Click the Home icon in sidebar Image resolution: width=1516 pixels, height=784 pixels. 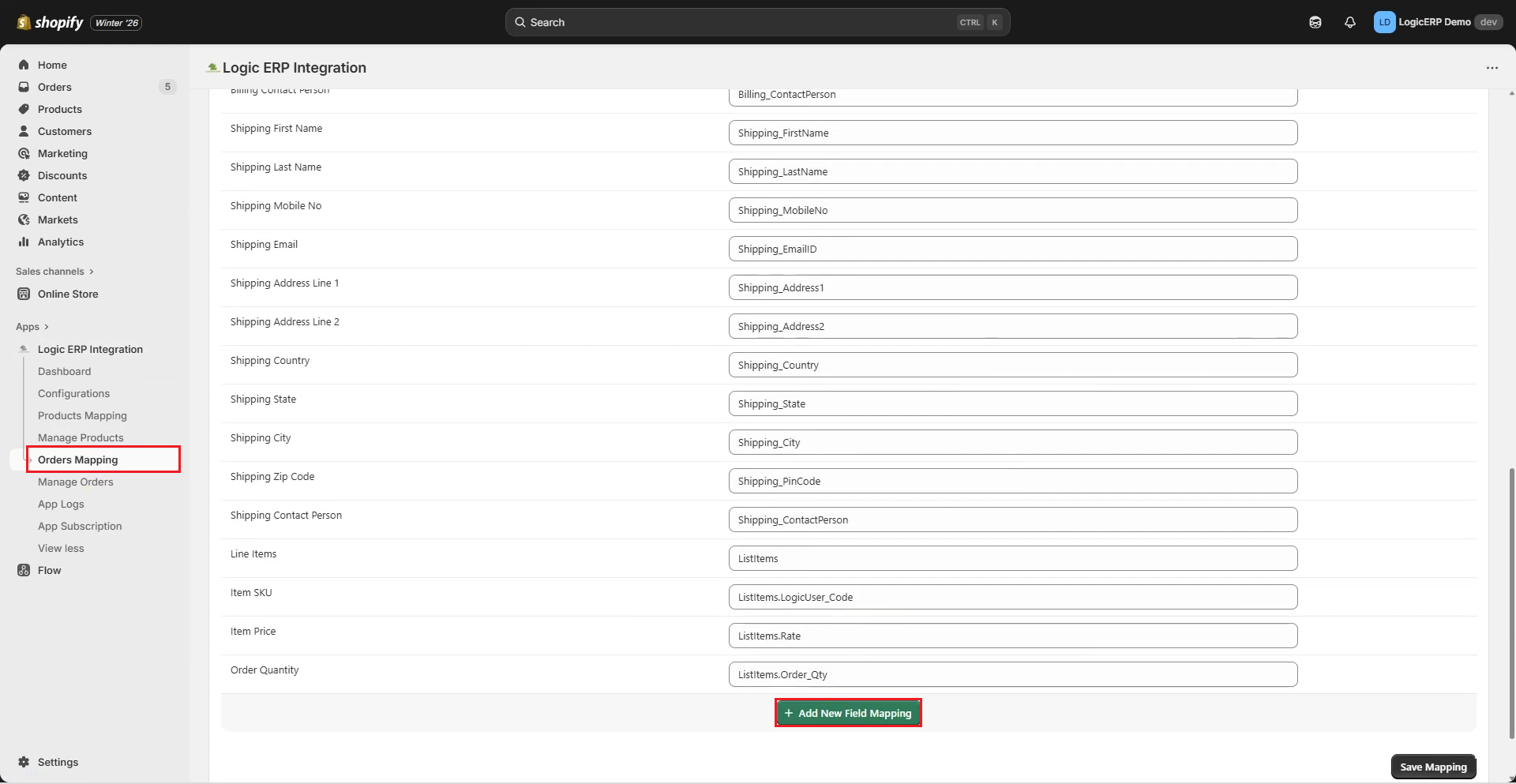(x=24, y=65)
